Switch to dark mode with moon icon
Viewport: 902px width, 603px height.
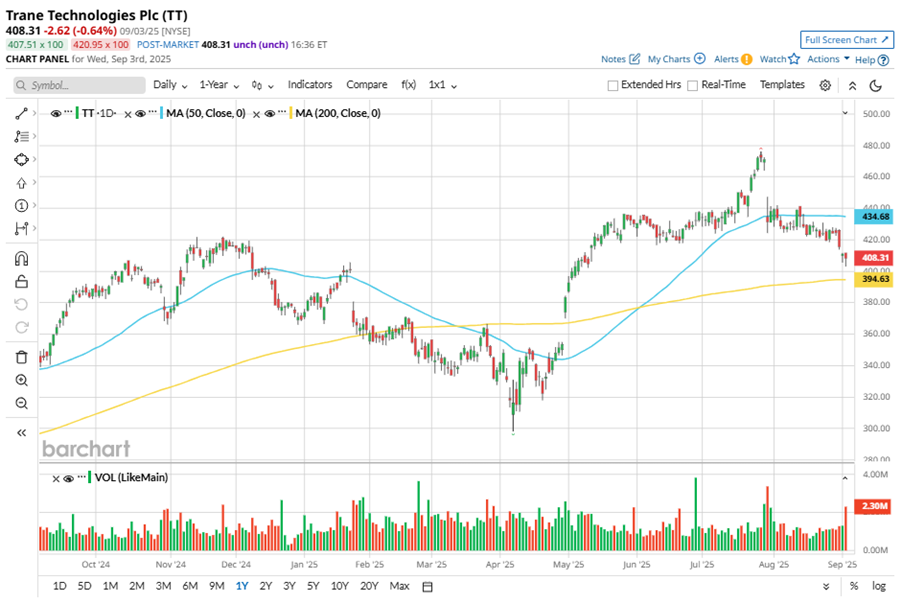(x=876, y=85)
